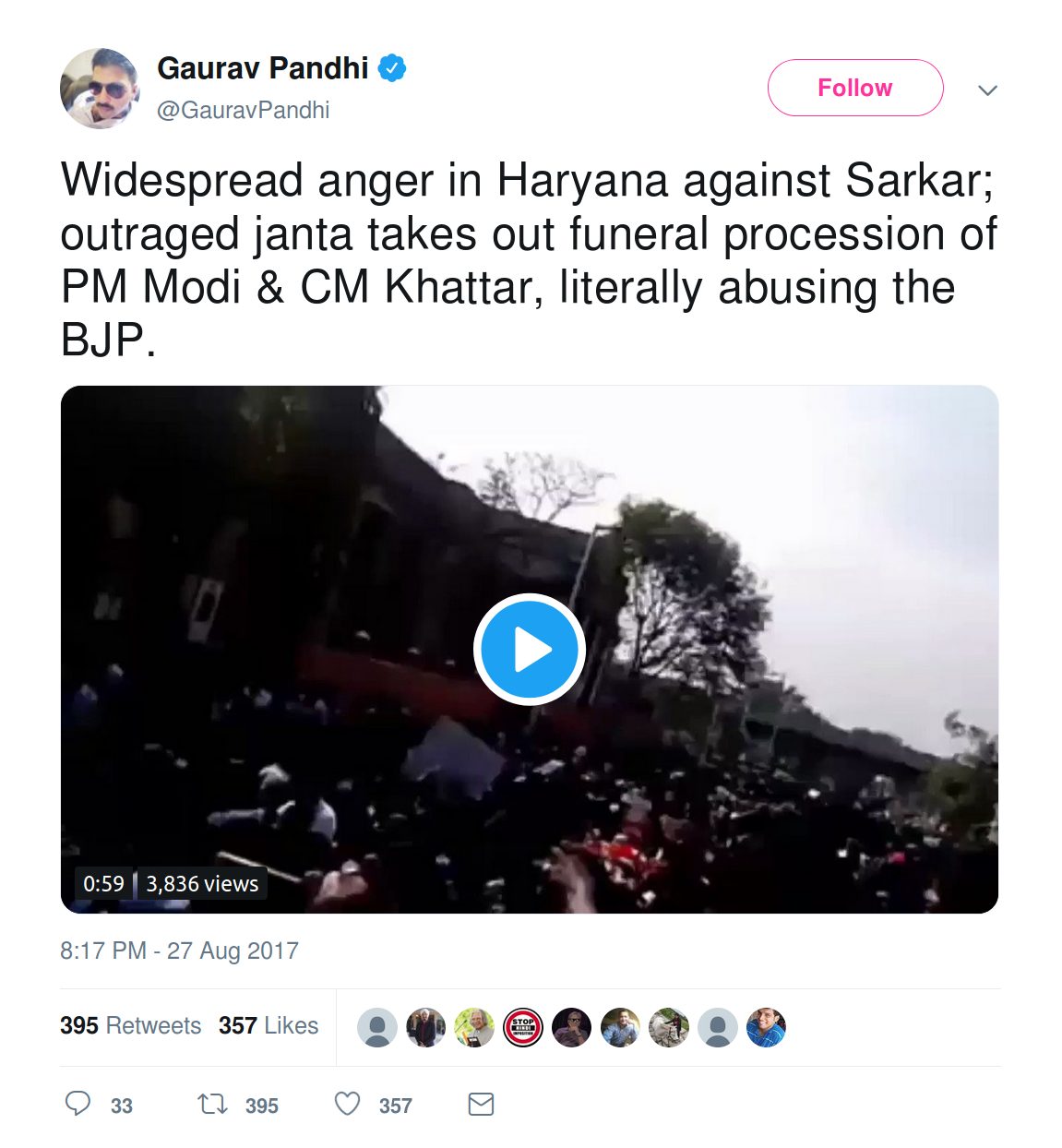
Task: Open Gaurav Pandhi's profile picture
Action: pos(100,89)
